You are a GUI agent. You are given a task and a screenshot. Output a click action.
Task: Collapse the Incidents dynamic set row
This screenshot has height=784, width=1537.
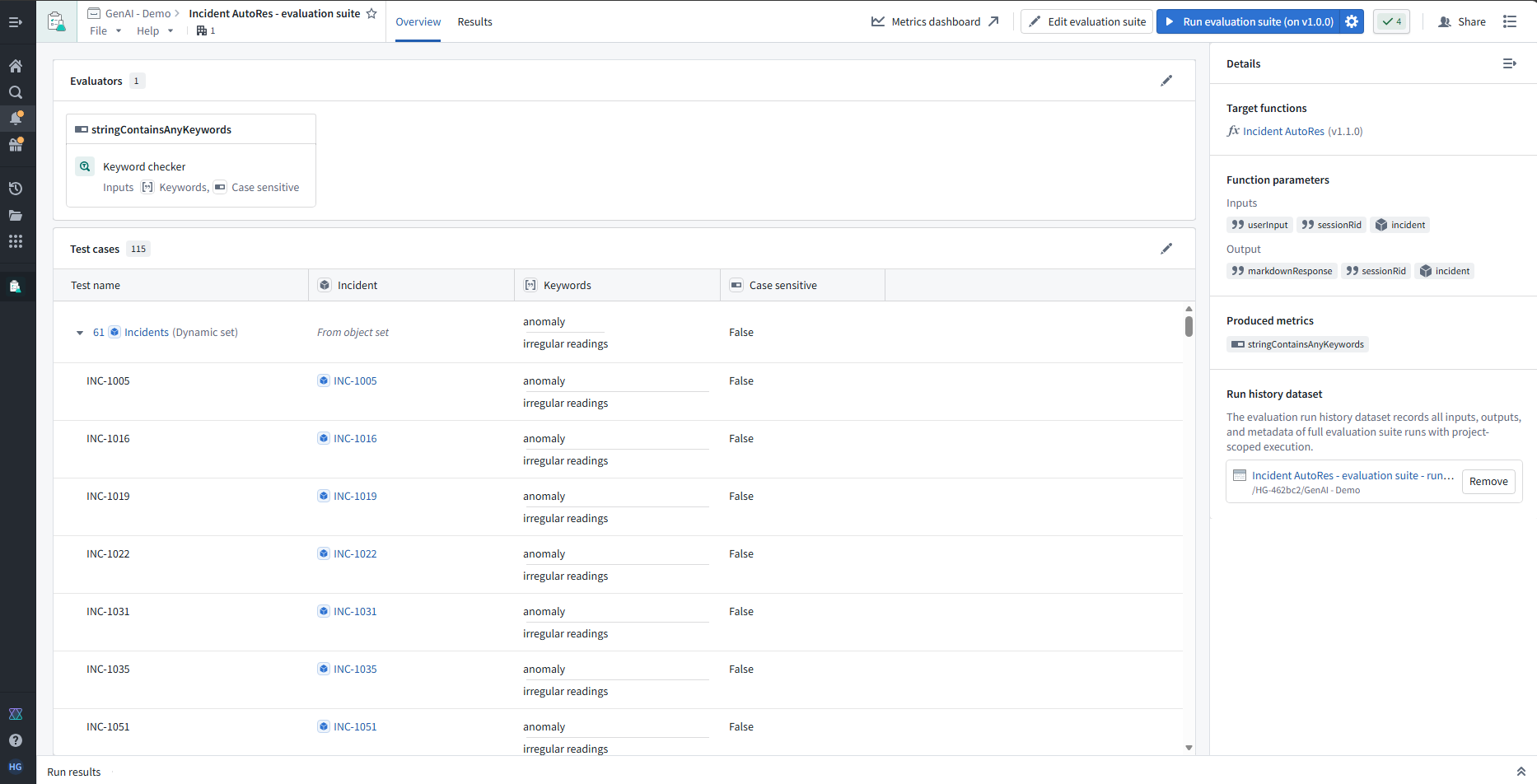click(x=80, y=333)
